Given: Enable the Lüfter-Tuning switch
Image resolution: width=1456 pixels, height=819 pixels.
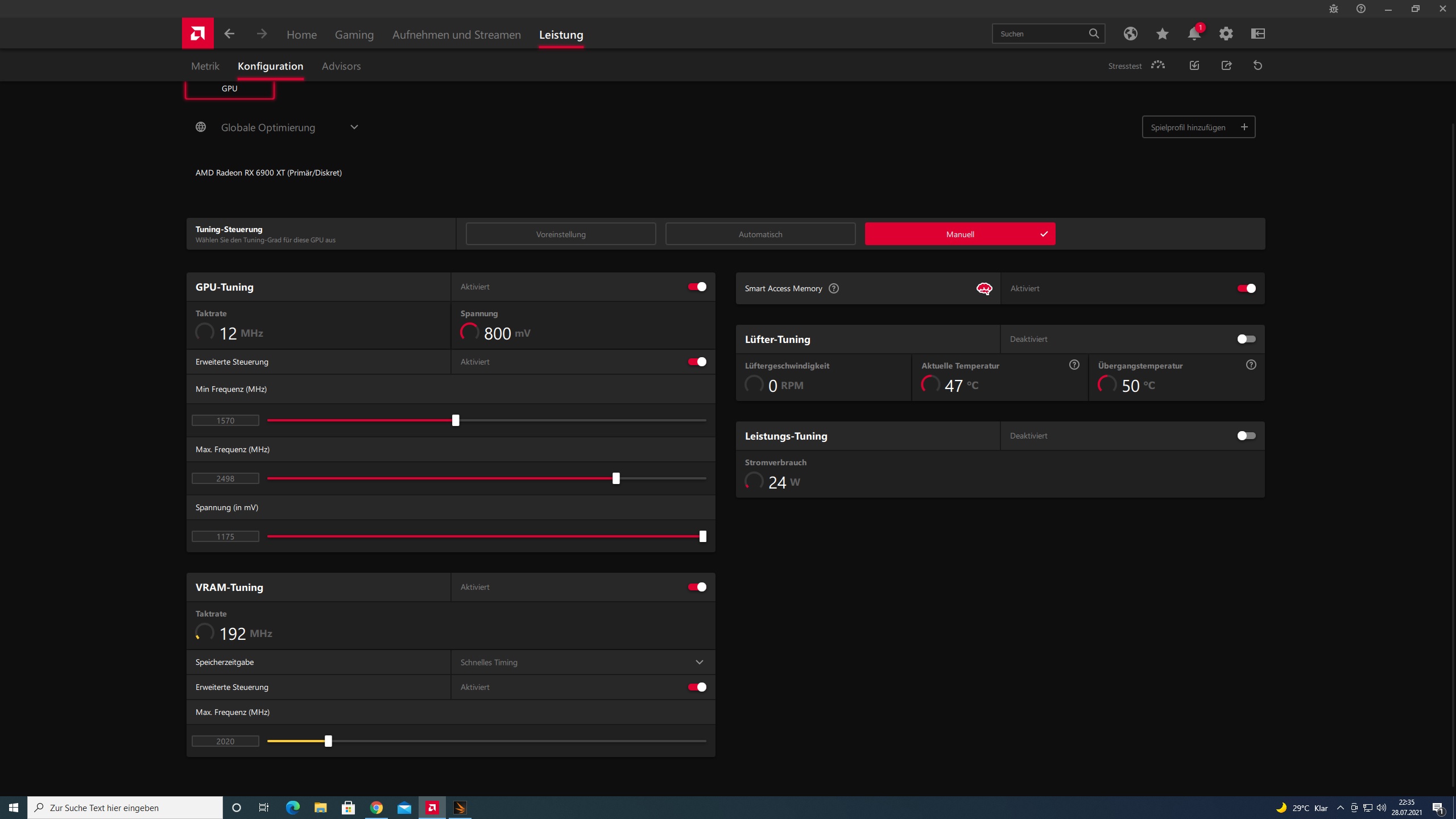Looking at the screenshot, I should click(x=1246, y=339).
